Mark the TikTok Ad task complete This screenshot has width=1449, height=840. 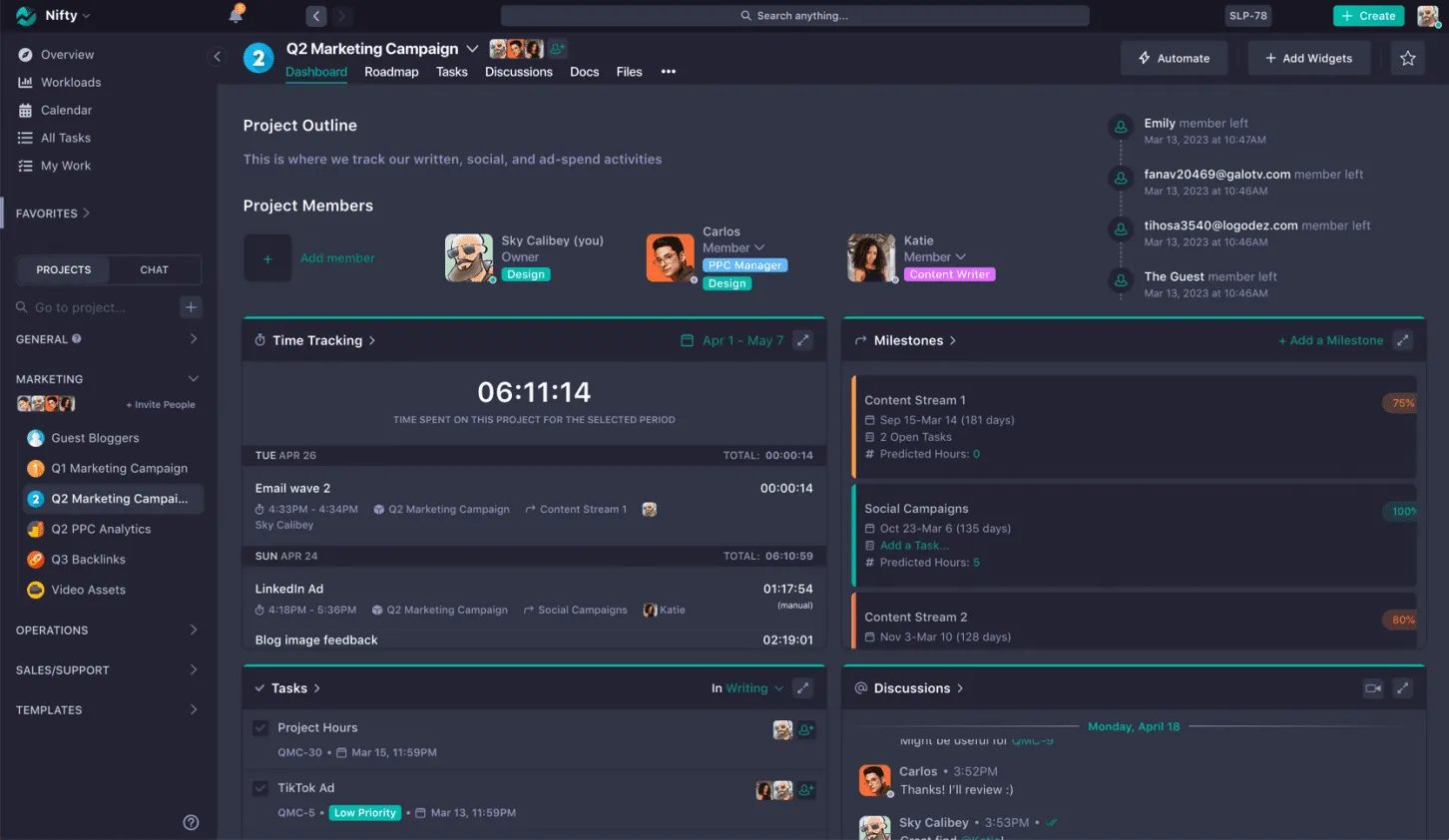coord(259,788)
